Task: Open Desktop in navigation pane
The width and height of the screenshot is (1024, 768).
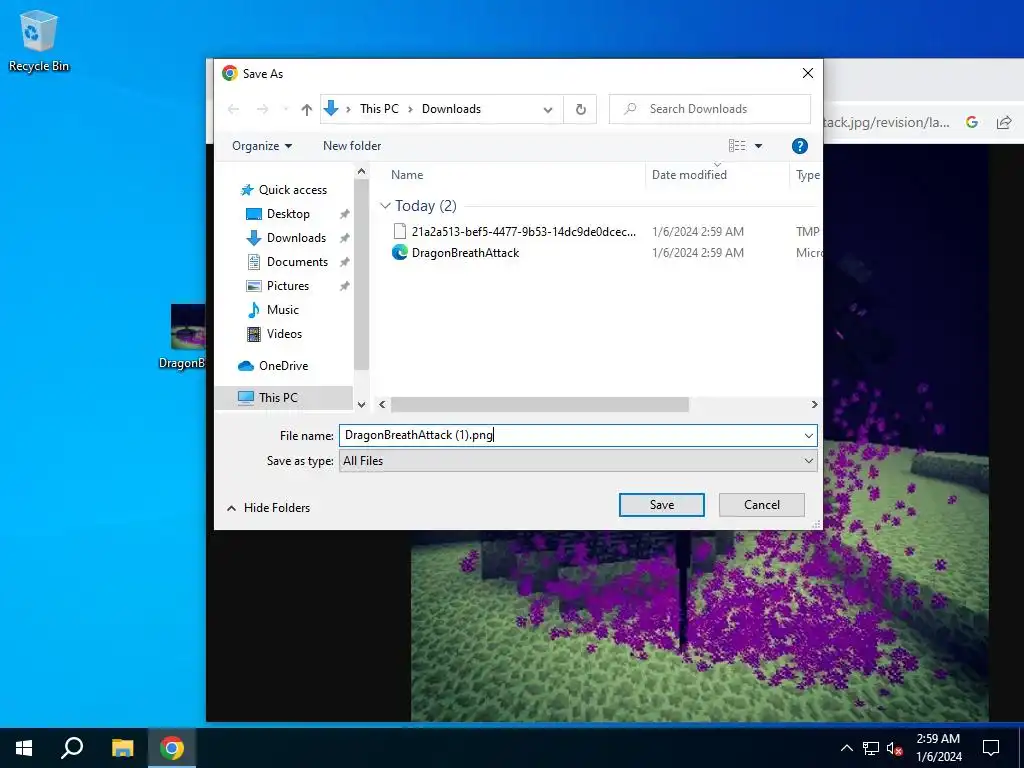Action: point(288,214)
